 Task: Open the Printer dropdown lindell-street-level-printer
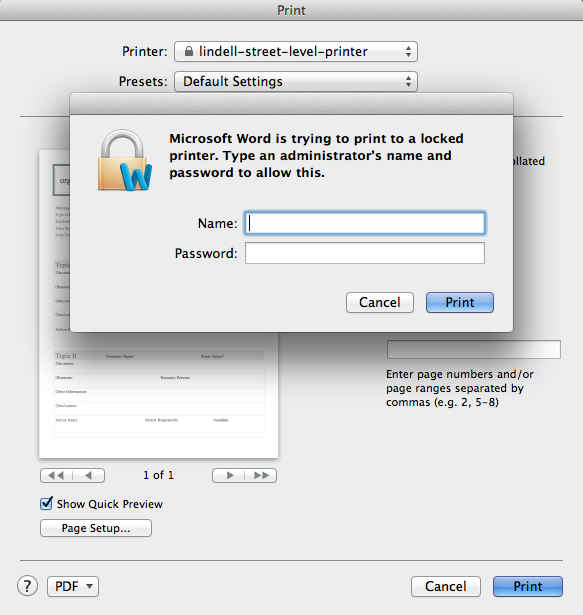point(296,51)
